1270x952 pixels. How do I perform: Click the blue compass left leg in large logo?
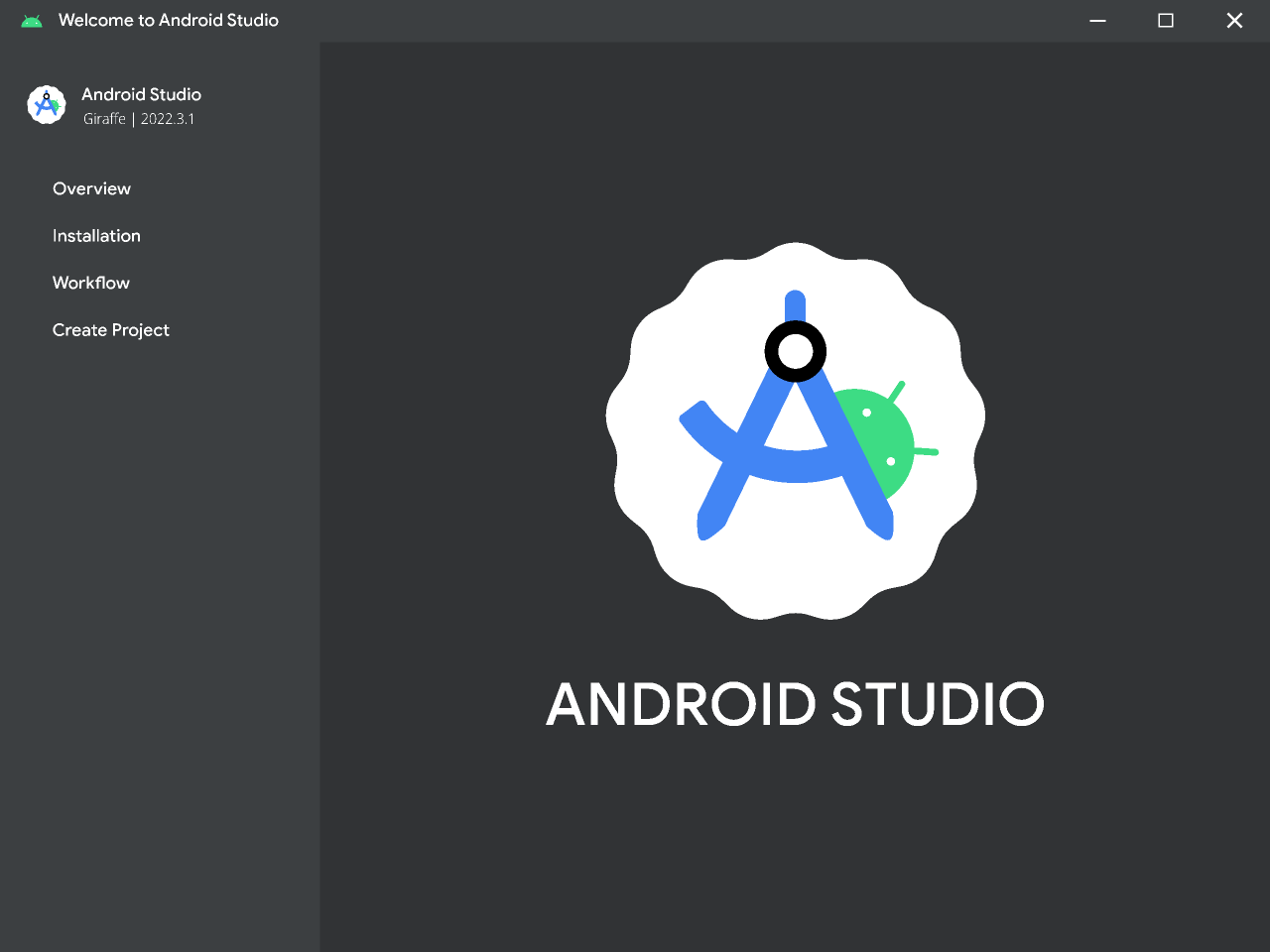[x=729, y=486]
